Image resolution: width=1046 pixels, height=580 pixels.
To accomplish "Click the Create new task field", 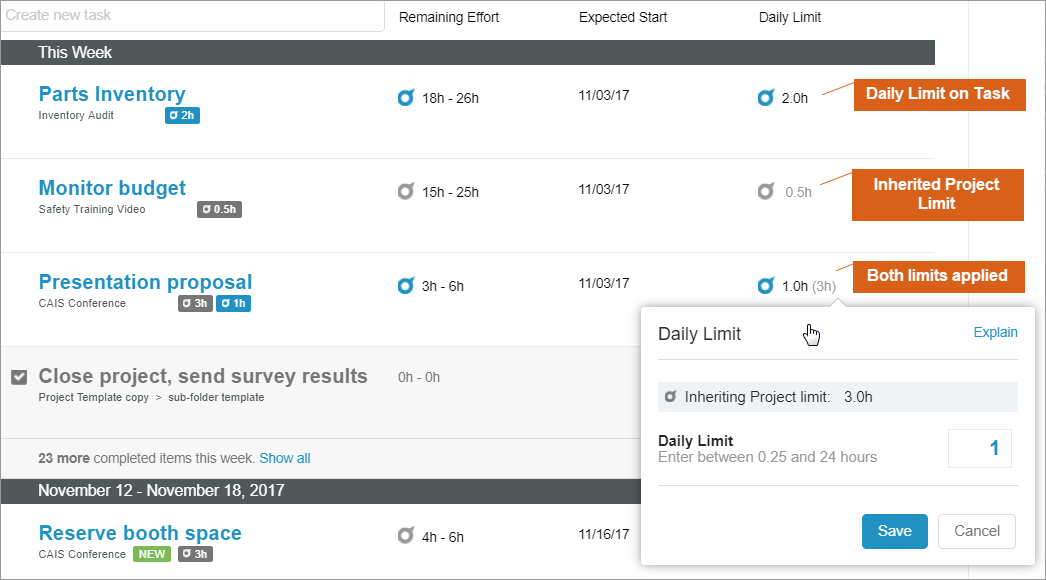I will (x=192, y=16).
